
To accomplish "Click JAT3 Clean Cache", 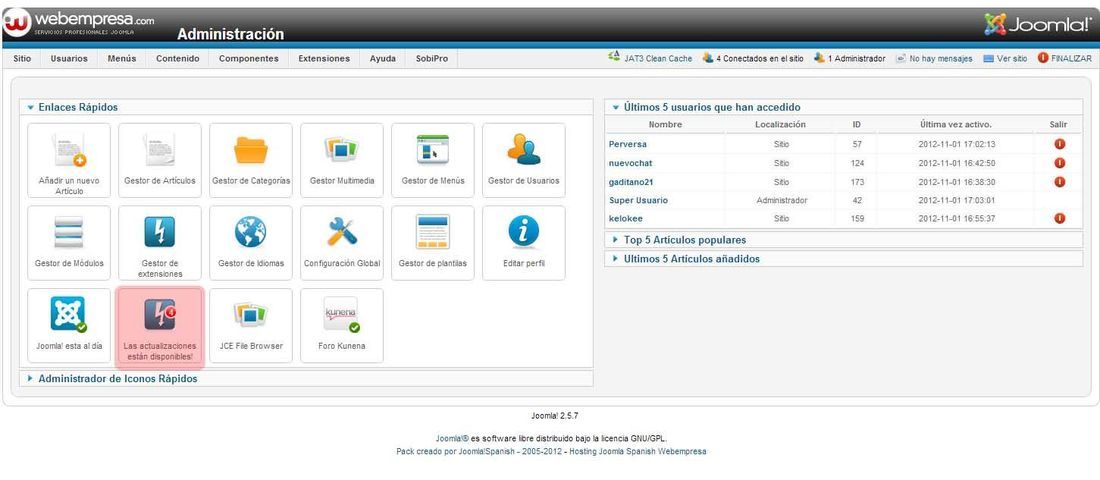I will (x=650, y=59).
